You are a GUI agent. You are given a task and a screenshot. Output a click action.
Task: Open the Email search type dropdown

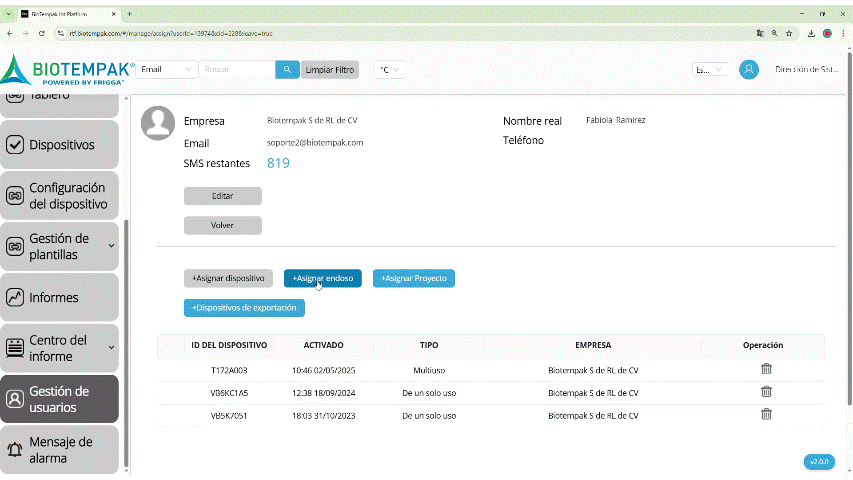167,70
